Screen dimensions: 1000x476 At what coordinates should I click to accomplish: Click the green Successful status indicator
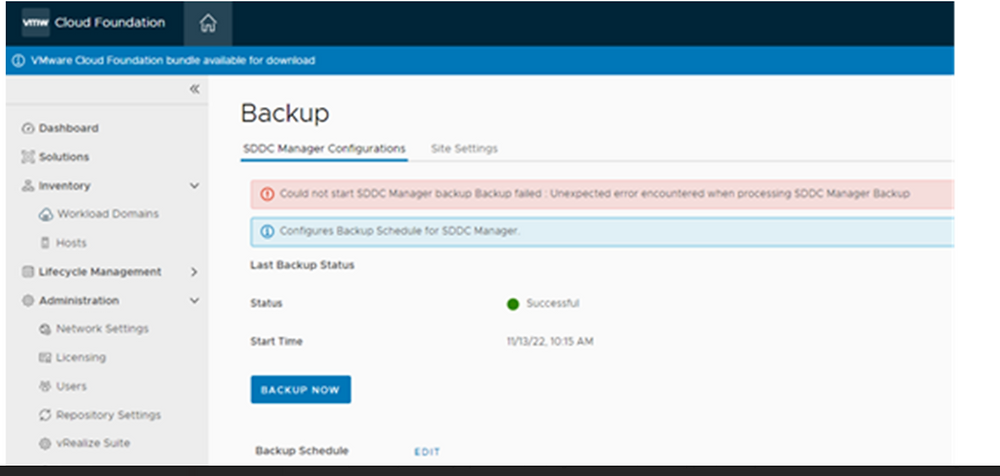point(513,304)
